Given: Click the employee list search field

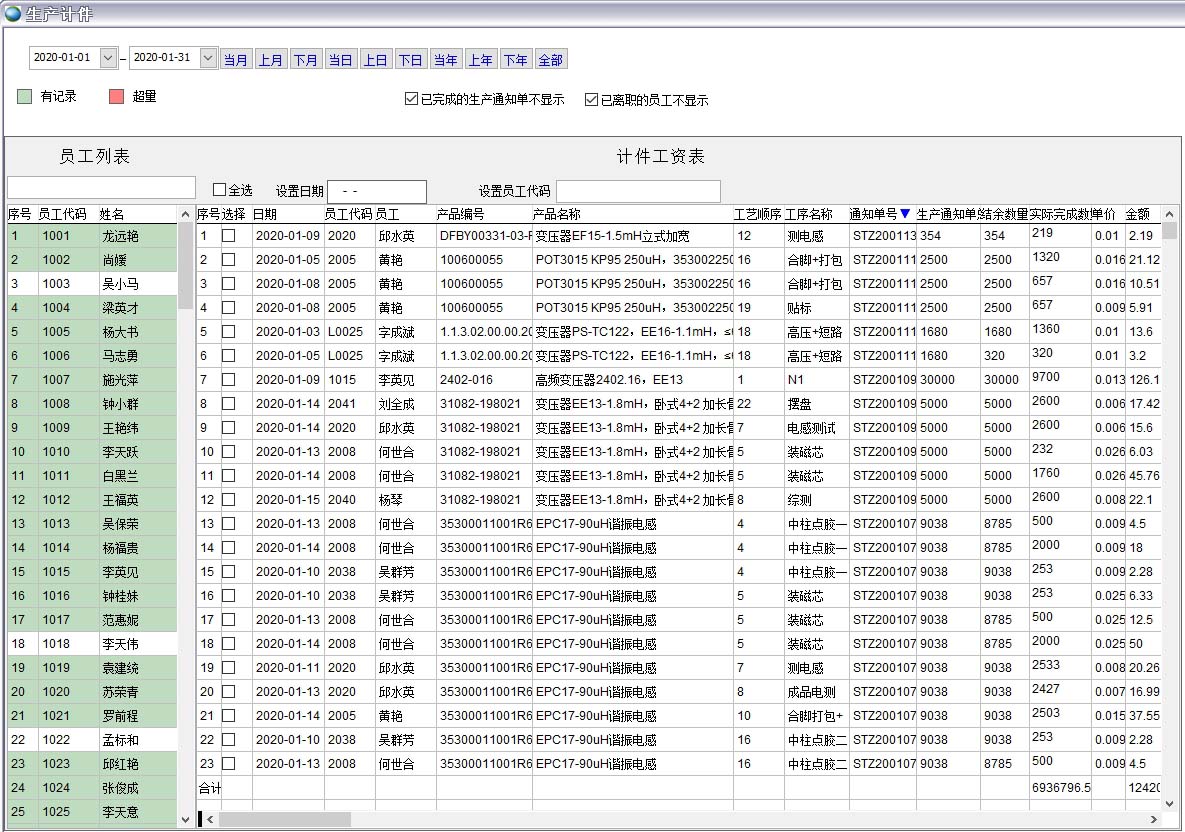Looking at the screenshot, I should pos(101,188).
